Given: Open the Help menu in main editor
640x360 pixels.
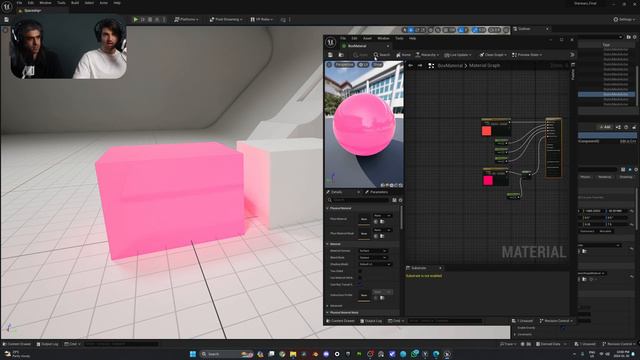Looking at the screenshot, I should [117, 3].
